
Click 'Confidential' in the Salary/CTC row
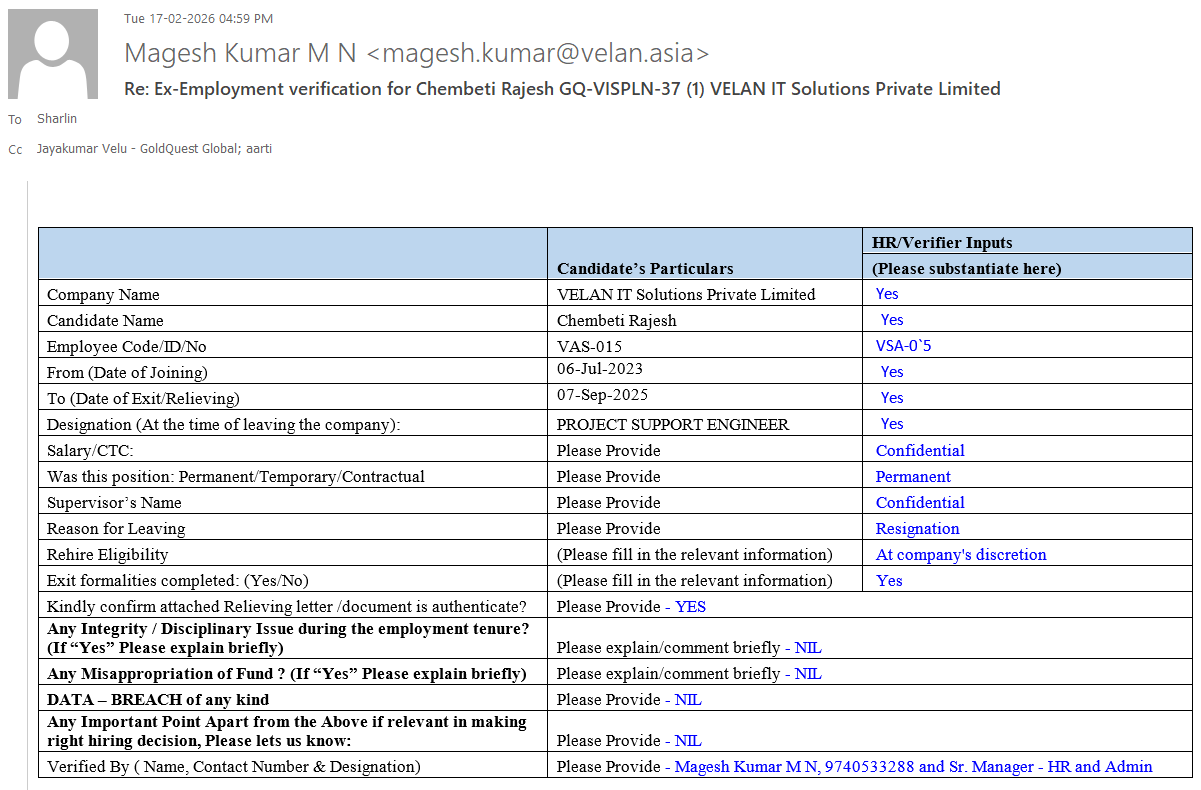point(920,450)
